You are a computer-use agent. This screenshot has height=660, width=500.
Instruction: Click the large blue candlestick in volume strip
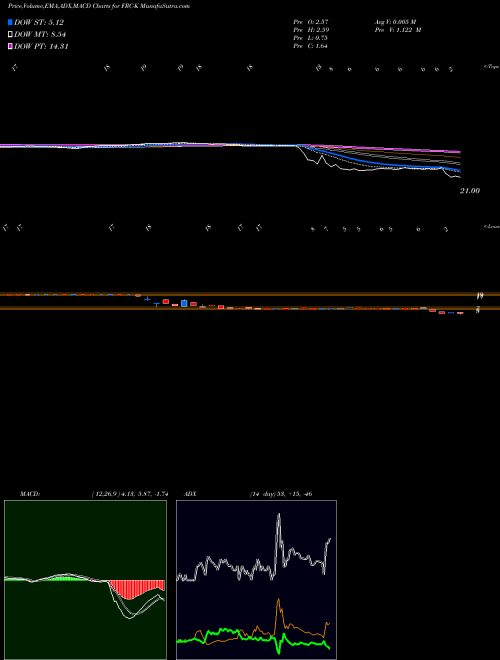click(x=184, y=303)
